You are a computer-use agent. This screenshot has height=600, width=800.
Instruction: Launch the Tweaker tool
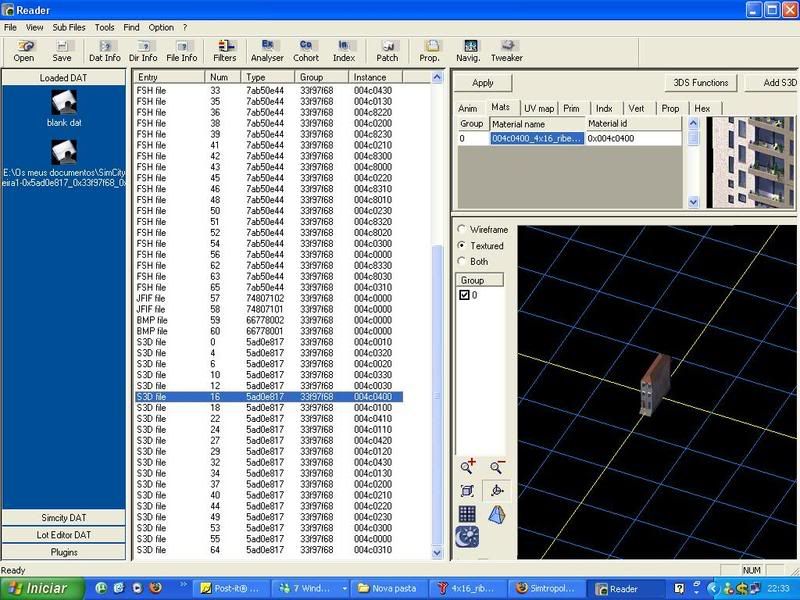(x=507, y=51)
